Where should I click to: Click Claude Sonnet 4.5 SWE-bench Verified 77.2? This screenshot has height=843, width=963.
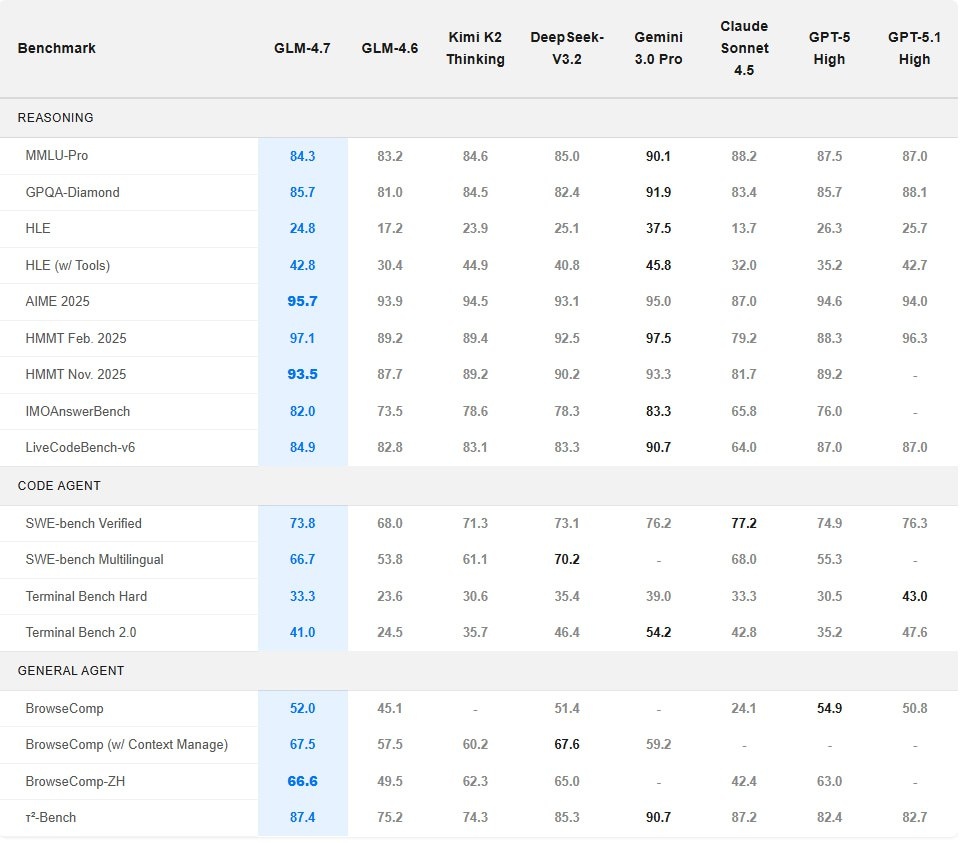(x=744, y=523)
